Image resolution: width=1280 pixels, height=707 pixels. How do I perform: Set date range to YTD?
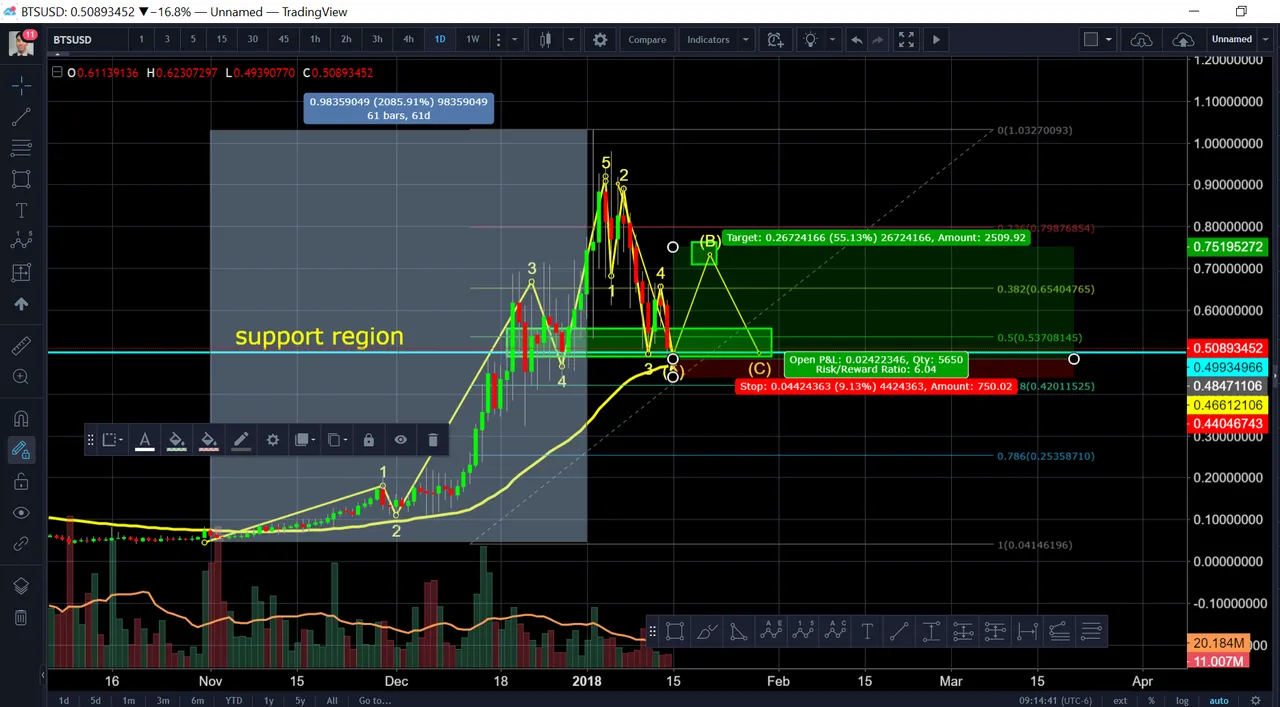click(x=233, y=700)
